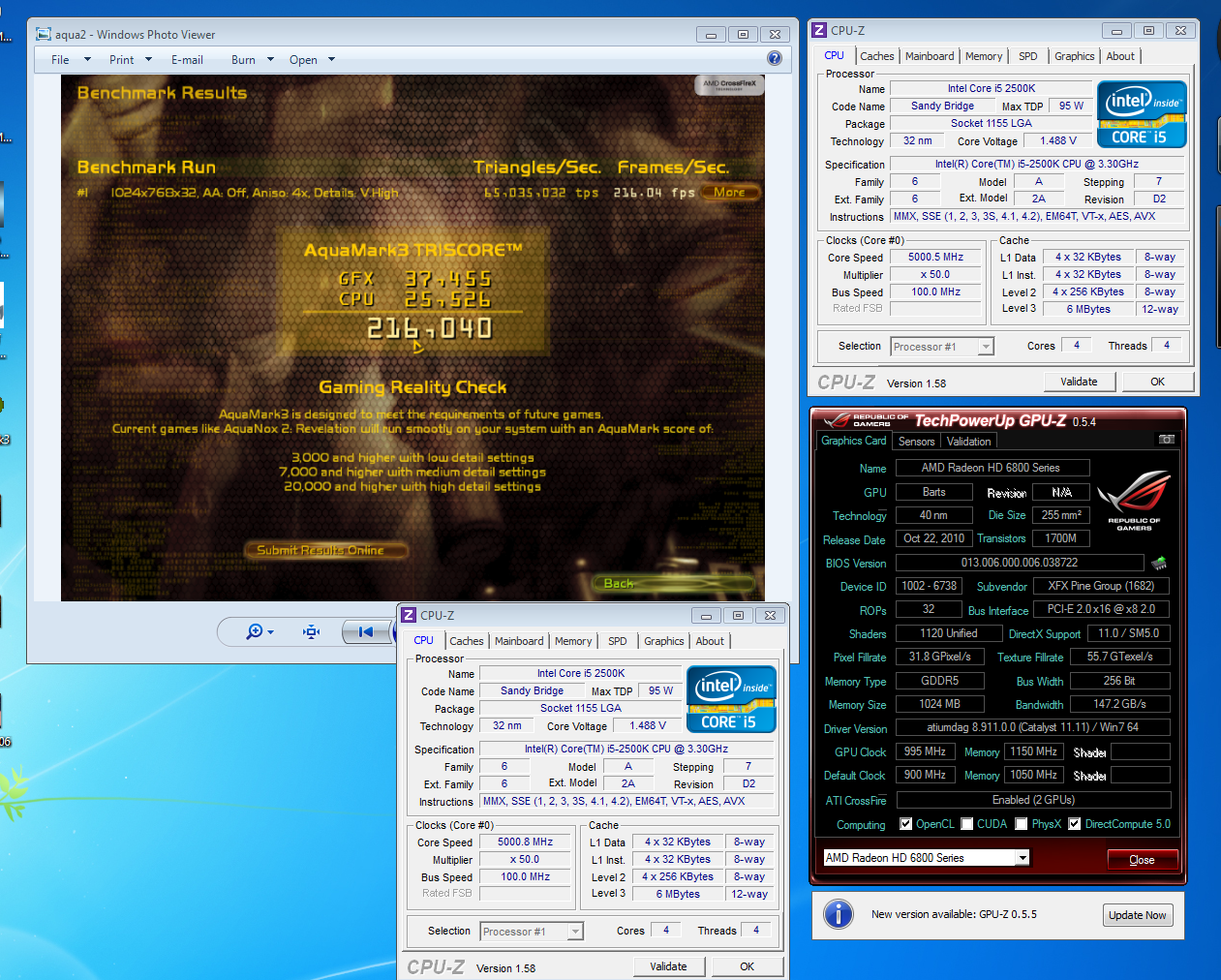Click the Update Now button
1221x980 pixels.
point(1138,915)
